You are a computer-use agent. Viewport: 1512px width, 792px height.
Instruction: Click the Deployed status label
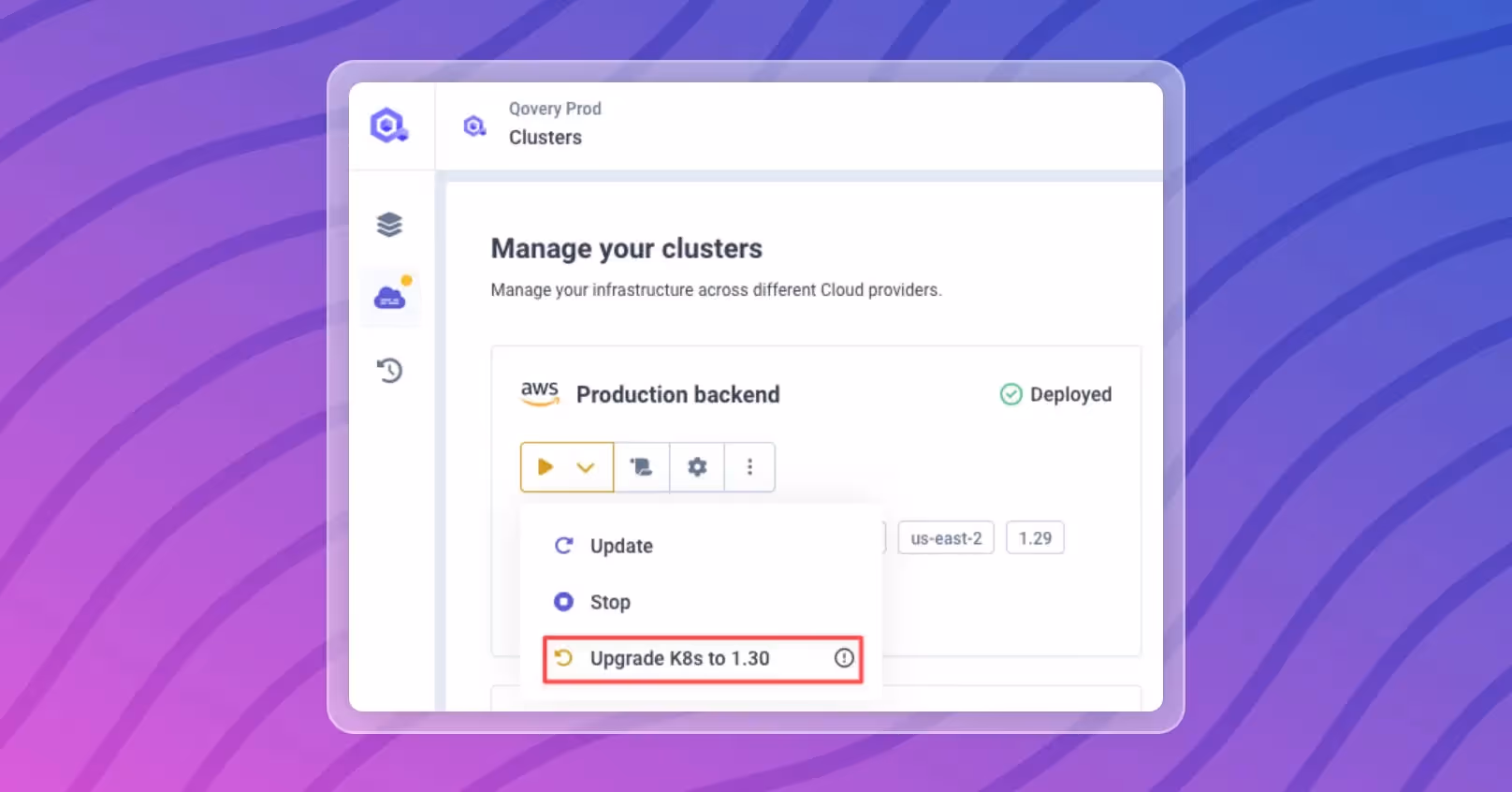[1071, 394]
